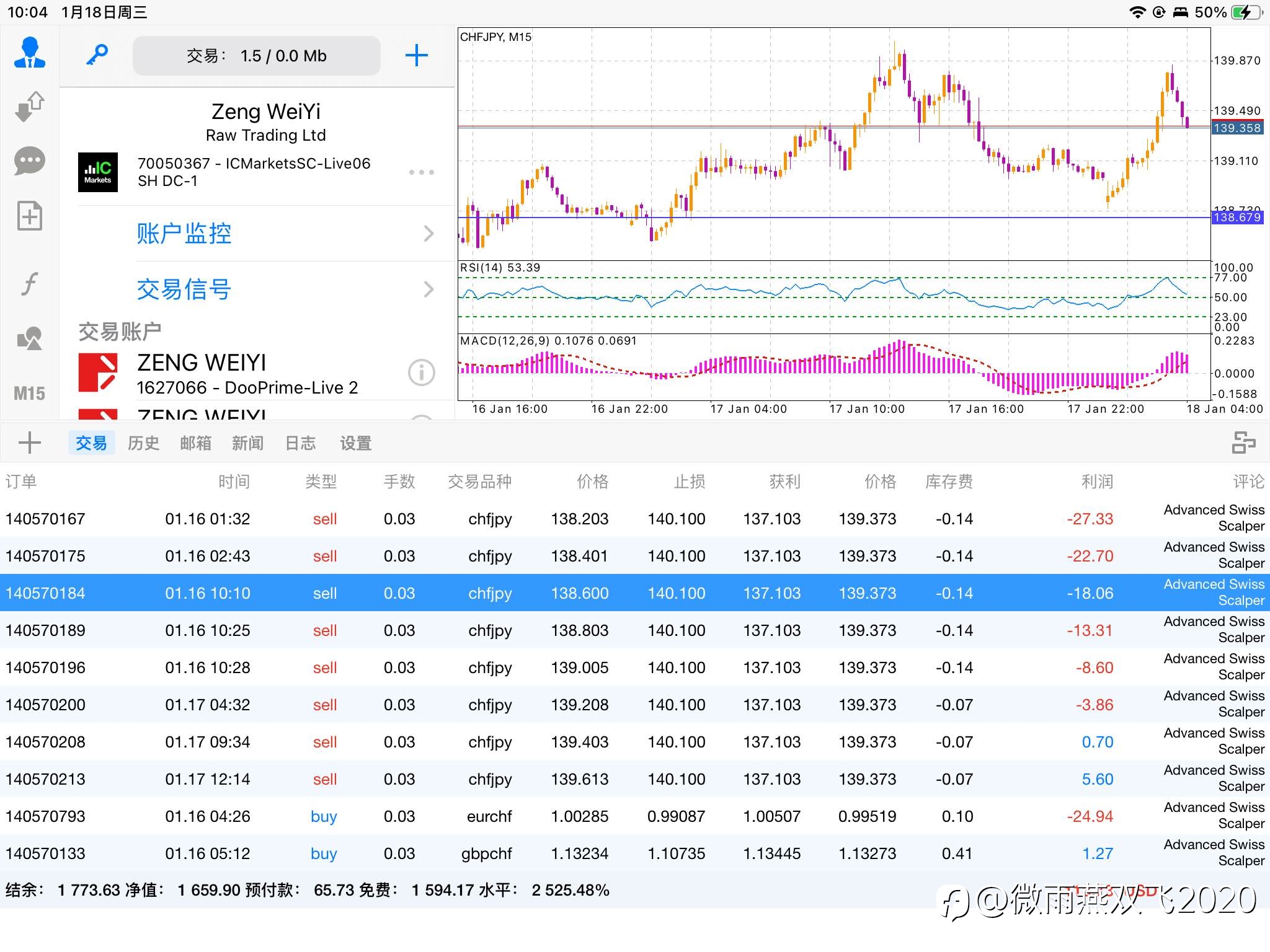Show info for DooPrime-Live 2 account
Viewport: 1270px width, 952px height.
point(422,372)
